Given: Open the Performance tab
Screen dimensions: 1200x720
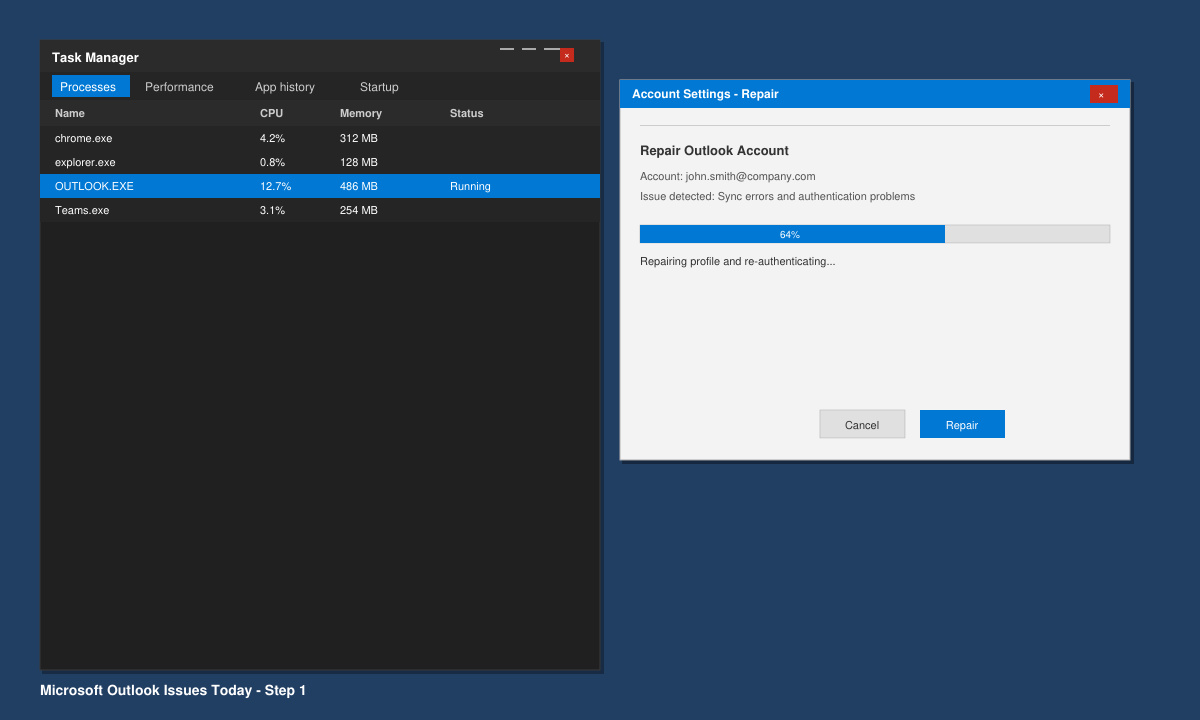Looking at the screenshot, I should coord(179,87).
